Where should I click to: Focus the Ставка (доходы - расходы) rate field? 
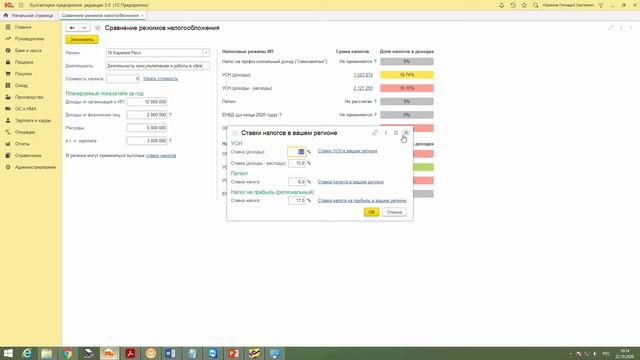297,163
